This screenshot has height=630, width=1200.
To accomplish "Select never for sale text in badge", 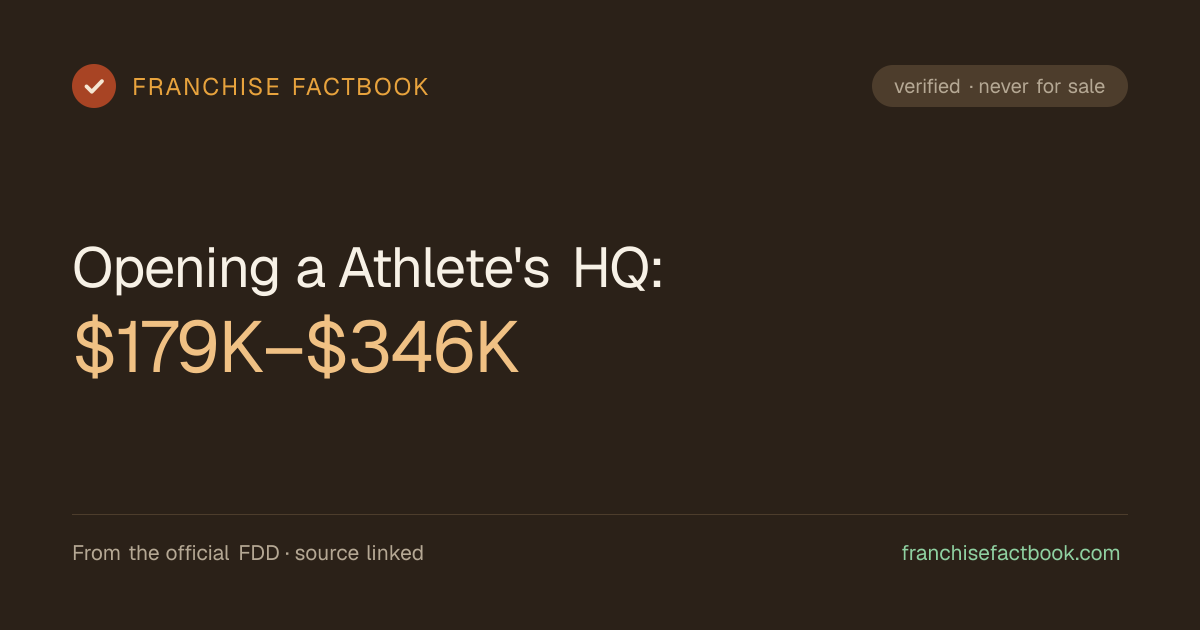I will (x=1042, y=87).
